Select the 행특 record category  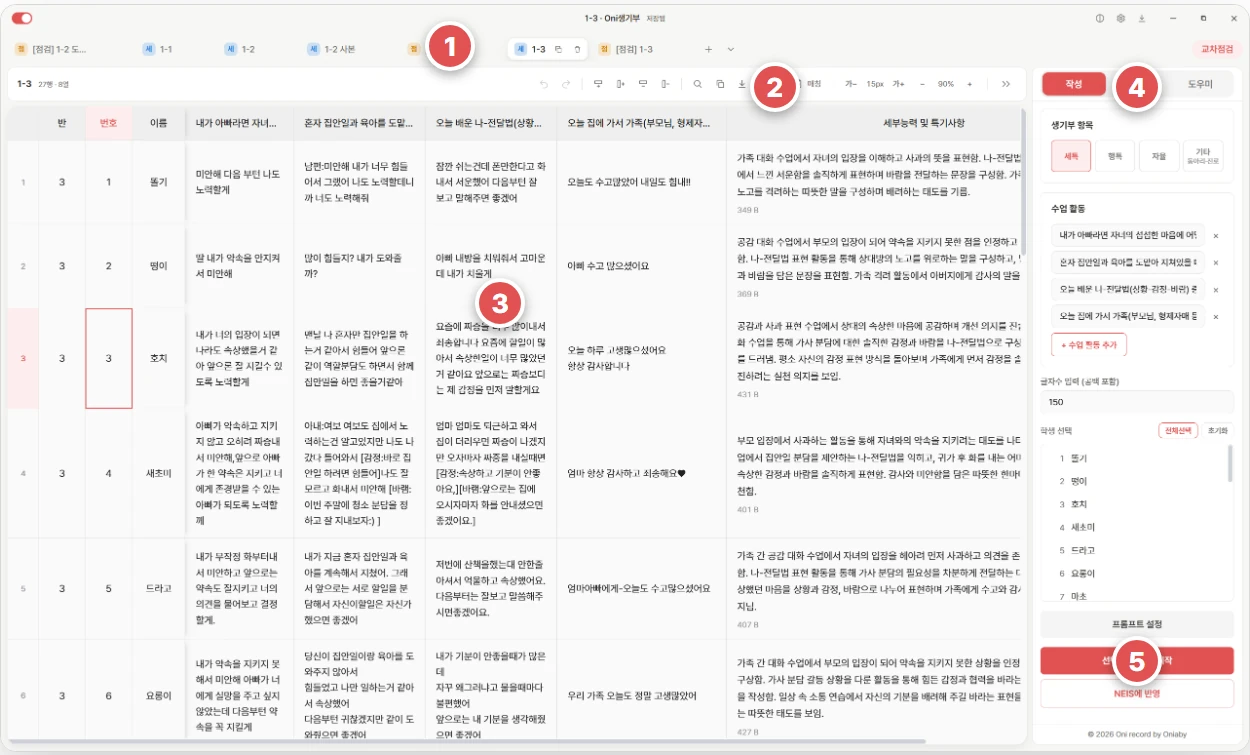(1115, 156)
